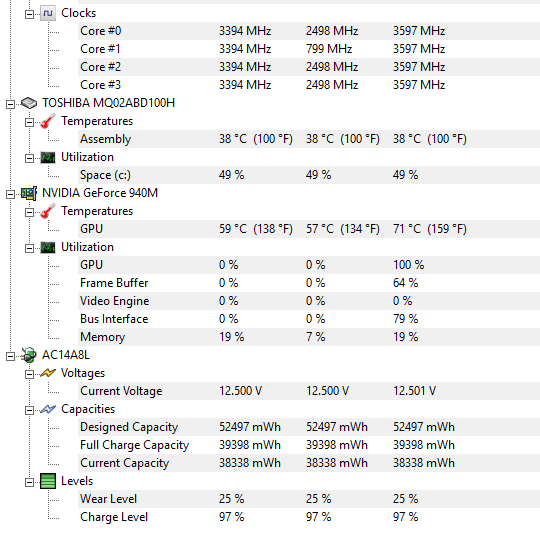Collapse the AC14A8L battery node

click(11, 356)
